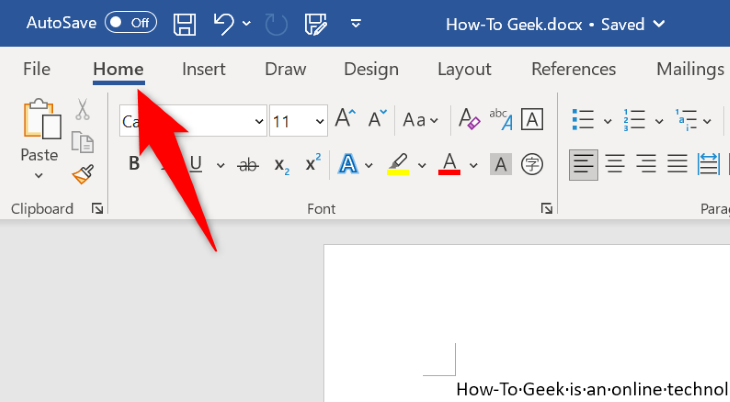Screen dimensions: 730x402
Task: Apply subscript formatting
Action: click(x=282, y=164)
